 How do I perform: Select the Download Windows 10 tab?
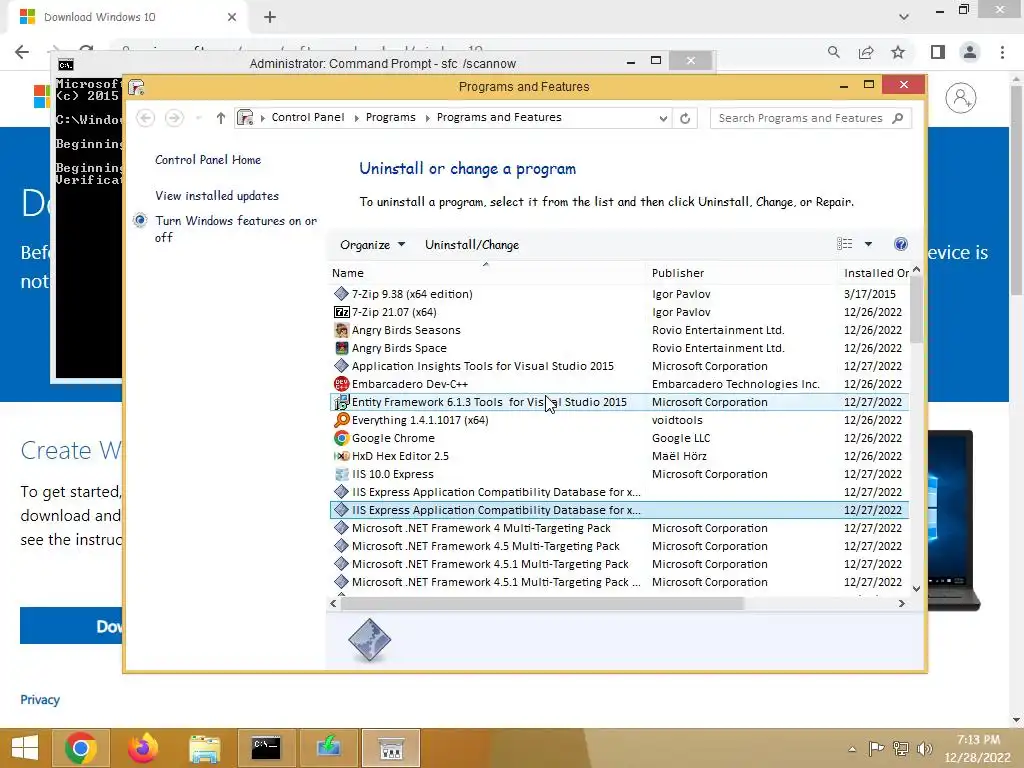(127, 17)
